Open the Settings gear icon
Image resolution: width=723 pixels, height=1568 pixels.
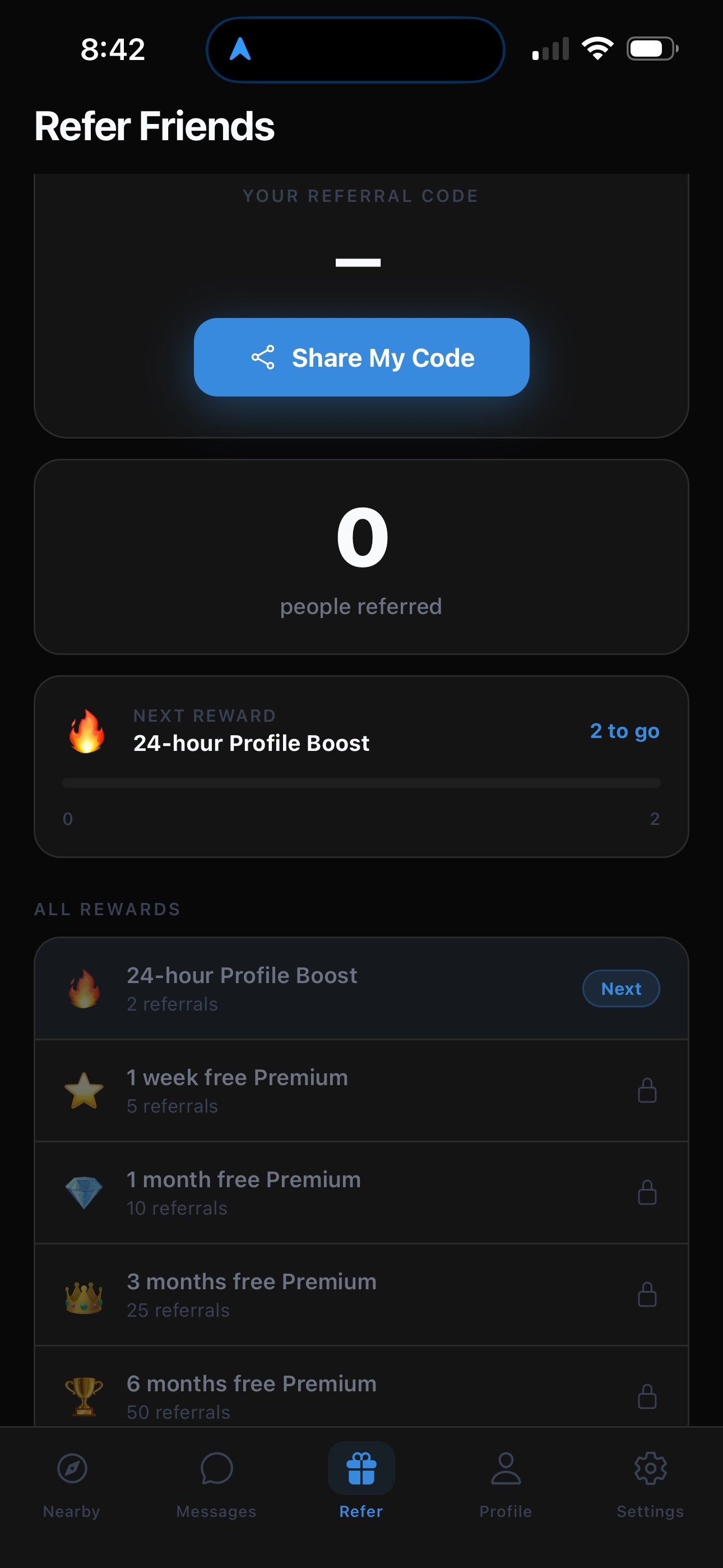tap(650, 1469)
